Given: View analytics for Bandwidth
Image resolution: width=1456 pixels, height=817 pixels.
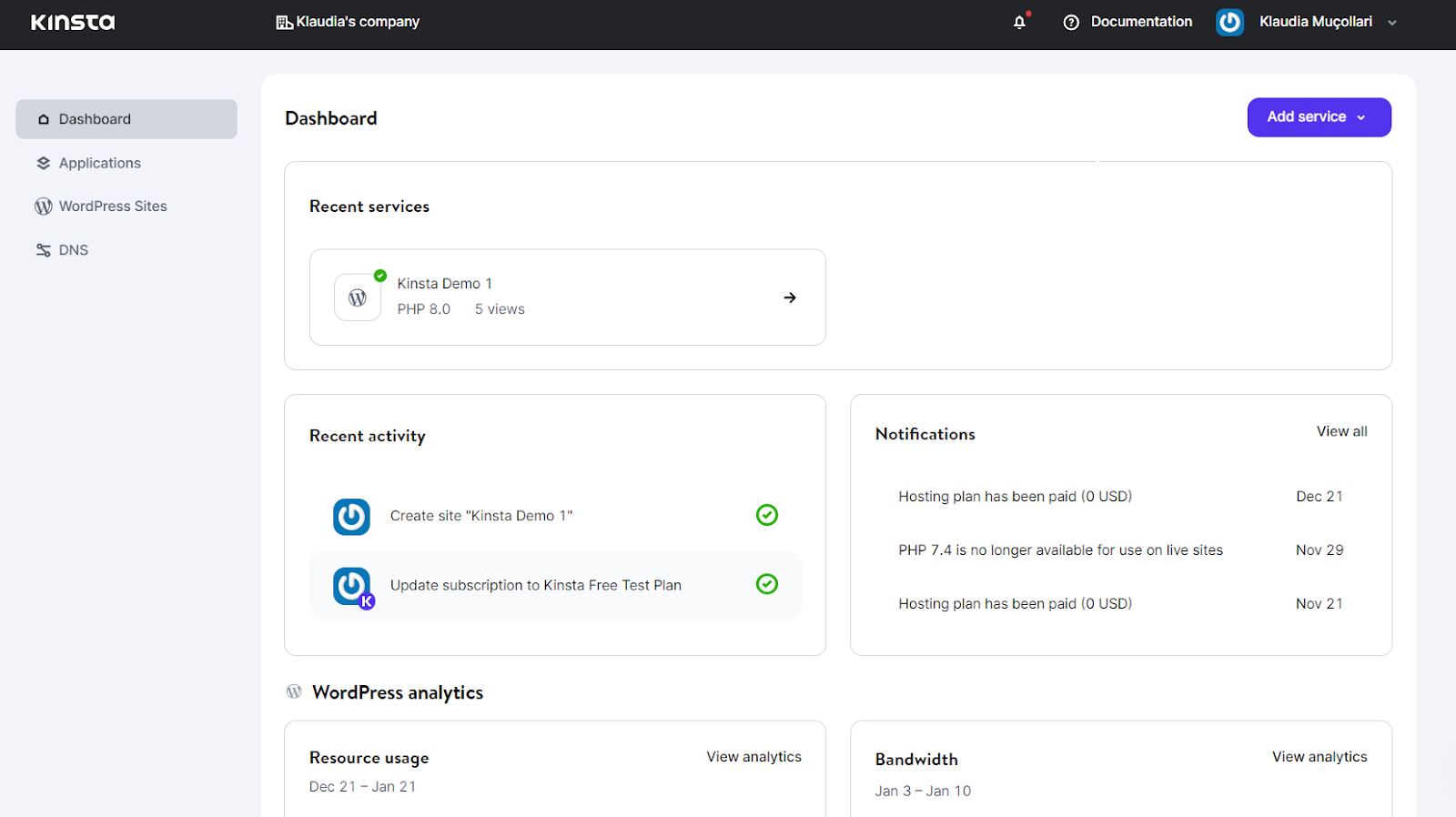Looking at the screenshot, I should tap(1319, 757).
